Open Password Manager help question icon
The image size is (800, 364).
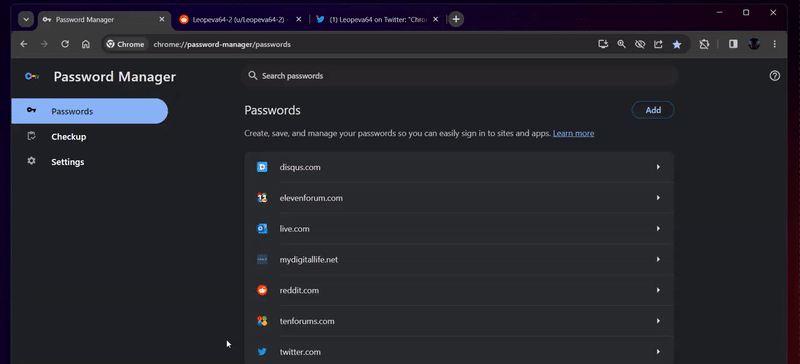point(774,76)
